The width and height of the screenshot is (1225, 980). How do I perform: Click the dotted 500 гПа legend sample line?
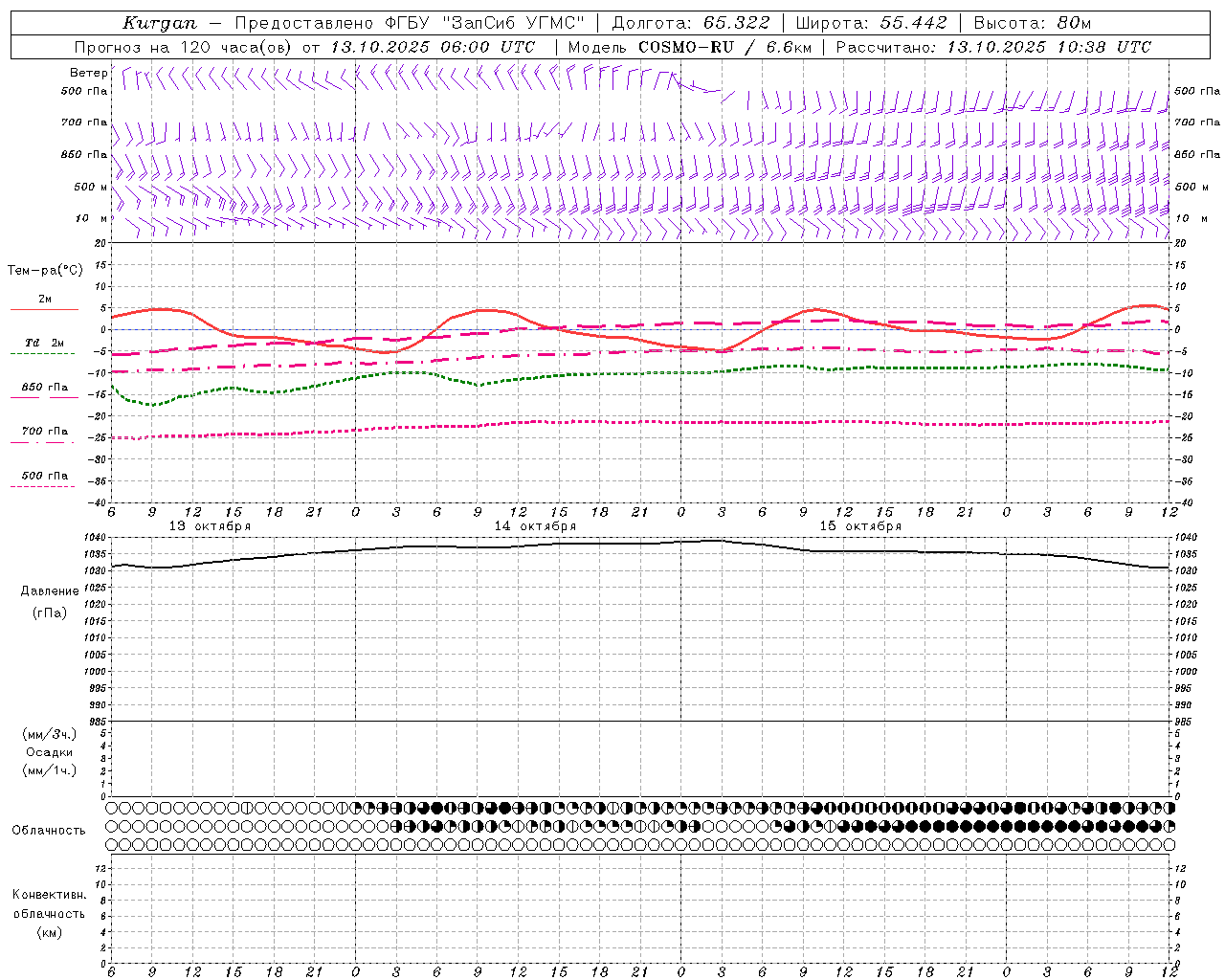coord(43,486)
